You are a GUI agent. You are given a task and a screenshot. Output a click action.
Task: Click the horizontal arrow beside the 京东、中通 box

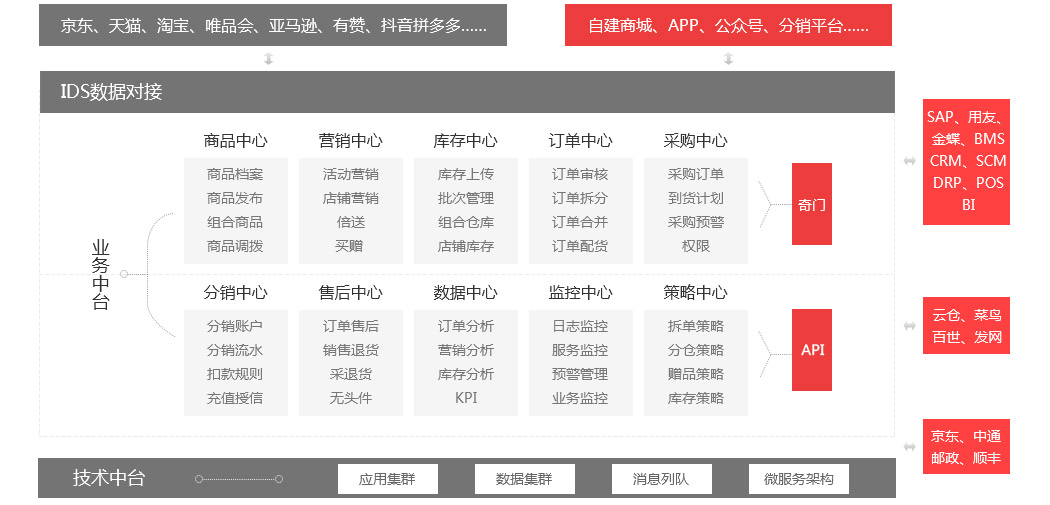click(909, 447)
